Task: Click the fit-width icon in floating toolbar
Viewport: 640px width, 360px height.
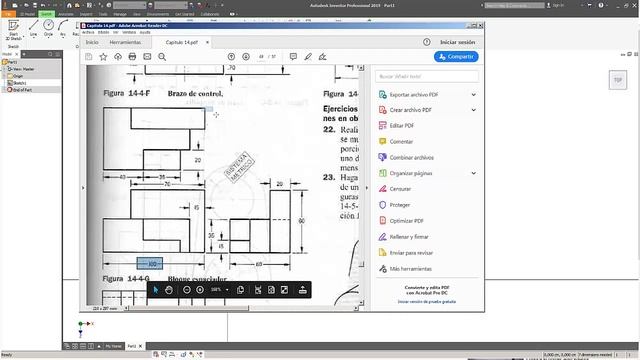Action: click(x=258, y=290)
